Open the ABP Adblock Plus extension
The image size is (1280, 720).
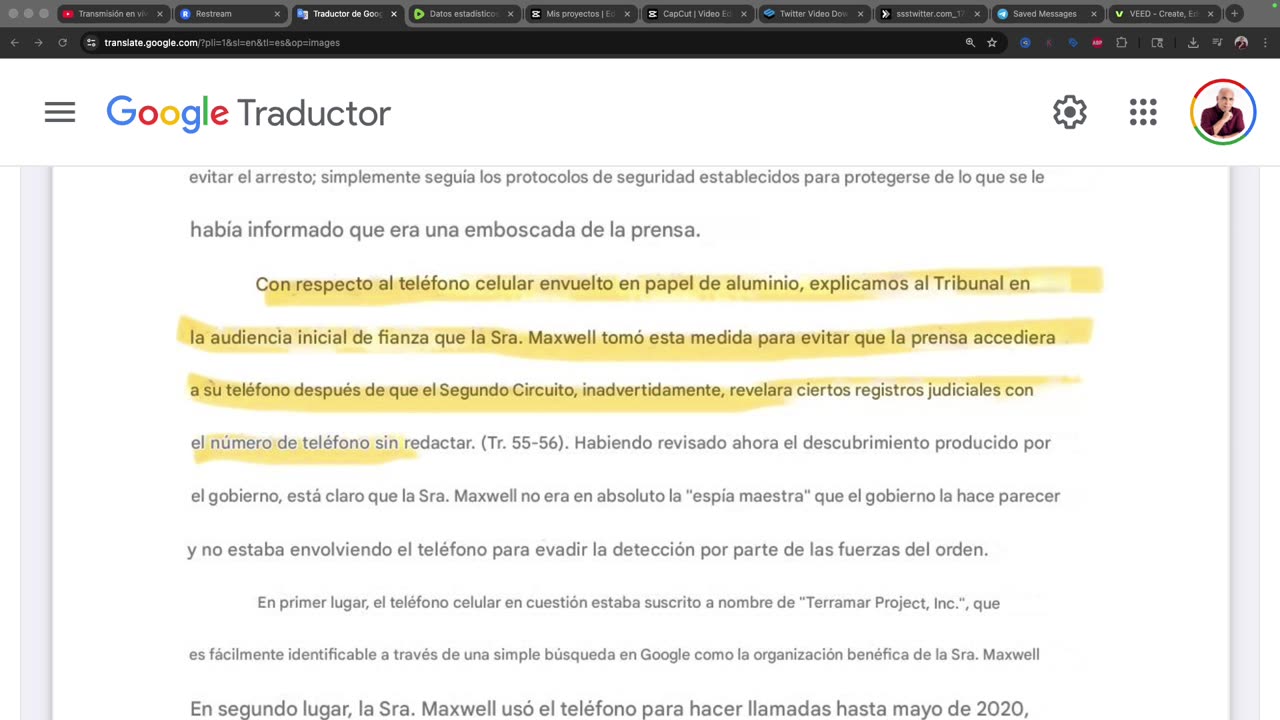pos(1097,43)
